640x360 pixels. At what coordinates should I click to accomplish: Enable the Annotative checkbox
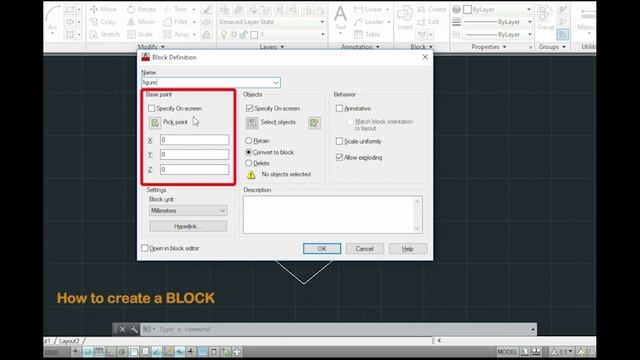[339, 108]
